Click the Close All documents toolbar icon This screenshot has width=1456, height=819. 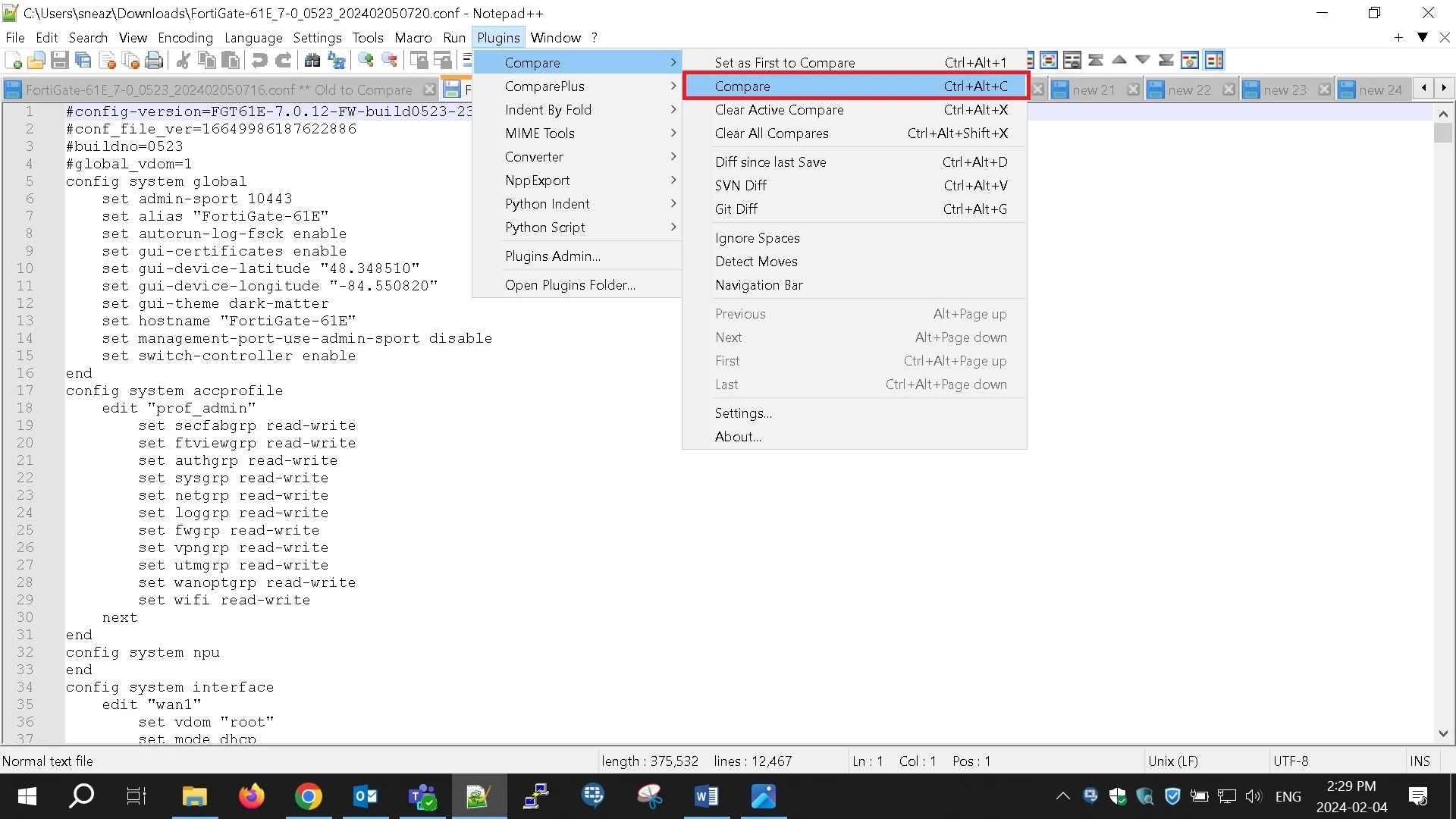[131, 61]
